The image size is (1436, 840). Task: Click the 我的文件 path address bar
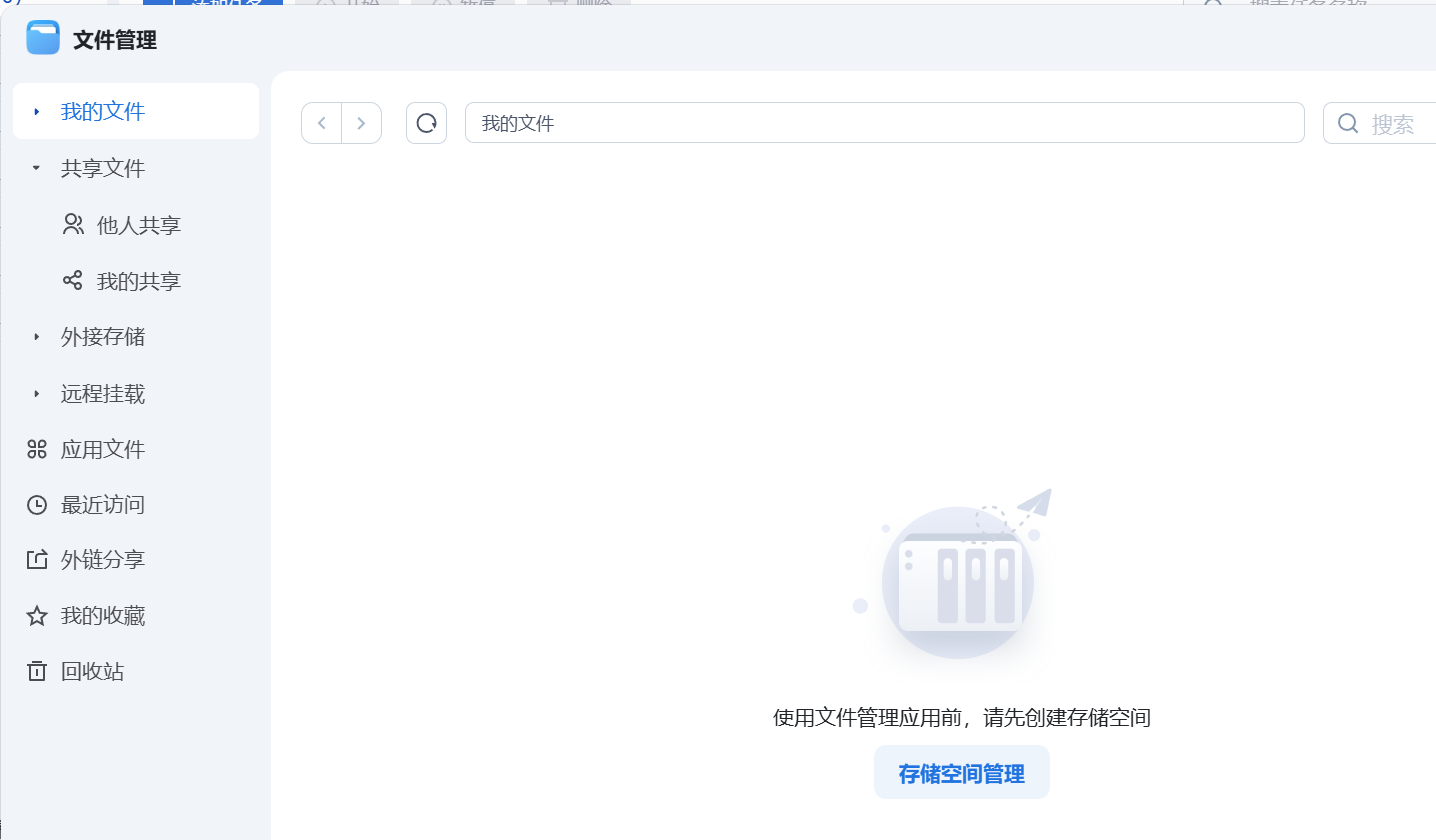[885, 123]
